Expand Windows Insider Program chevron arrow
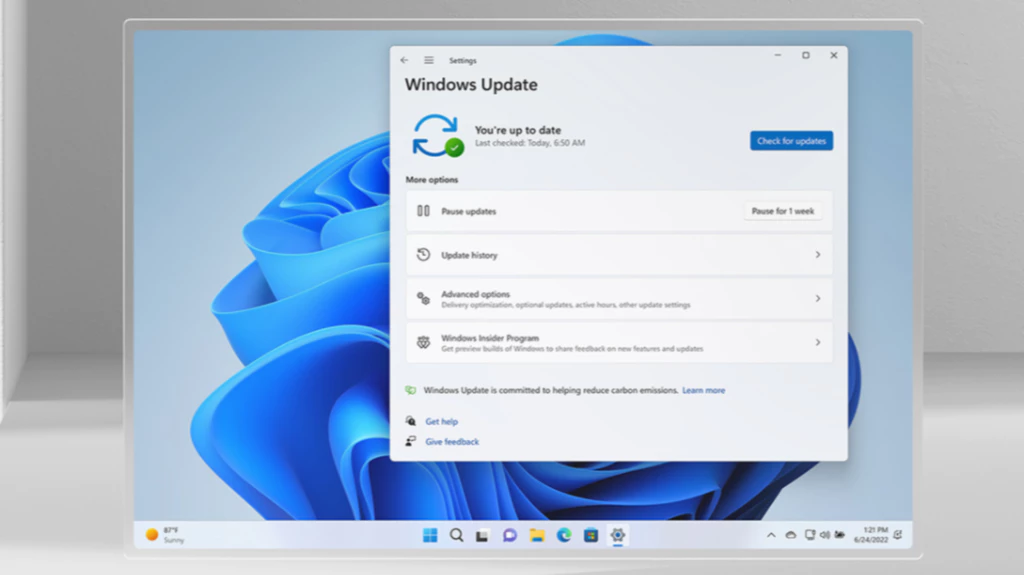The image size is (1024, 575). point(818,342)
